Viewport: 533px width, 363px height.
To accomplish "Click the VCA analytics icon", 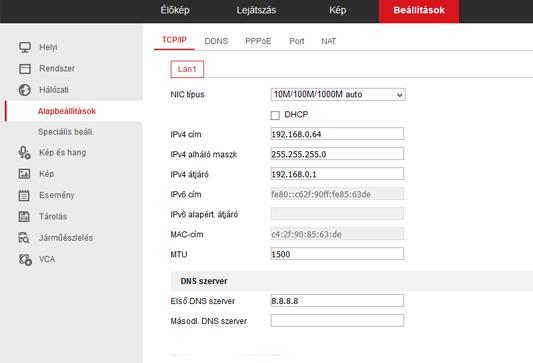I will [25, 260].
